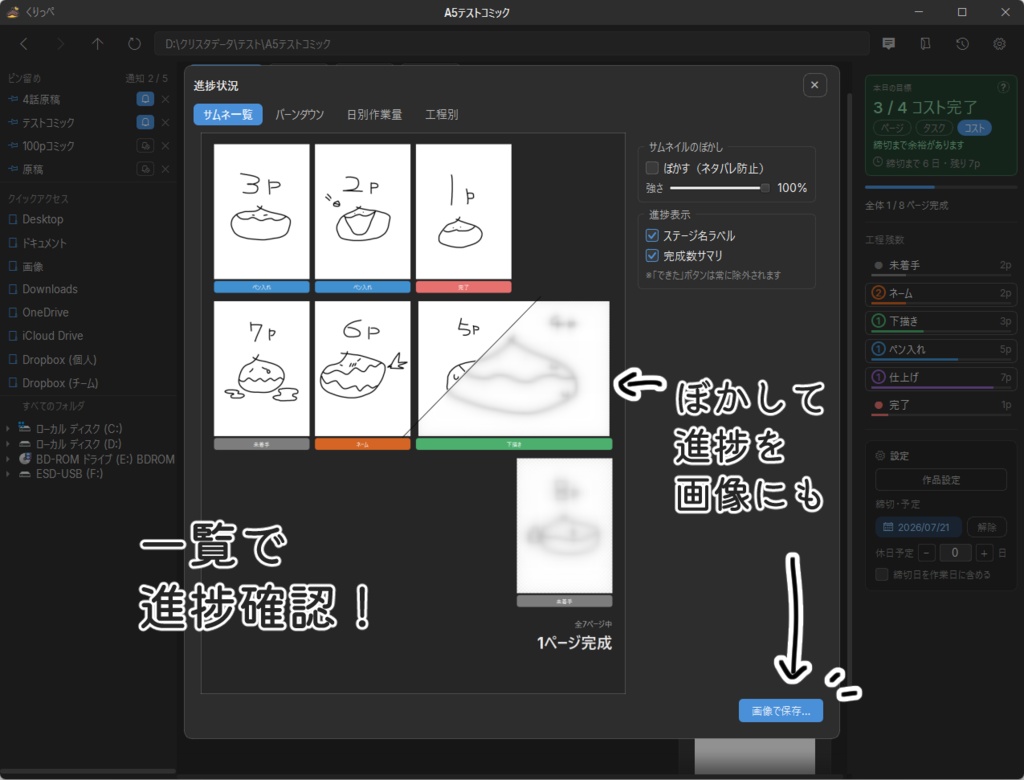Click the help question mark in goal card
Viewport: 1024px width, 780px height.
(1002, 88)
